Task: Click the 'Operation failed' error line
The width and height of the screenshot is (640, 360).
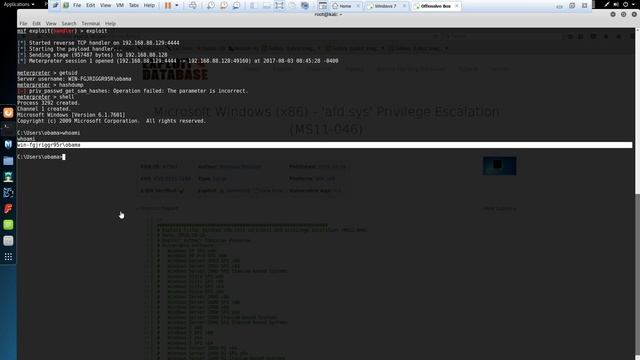Action: [x=133, y=91]
